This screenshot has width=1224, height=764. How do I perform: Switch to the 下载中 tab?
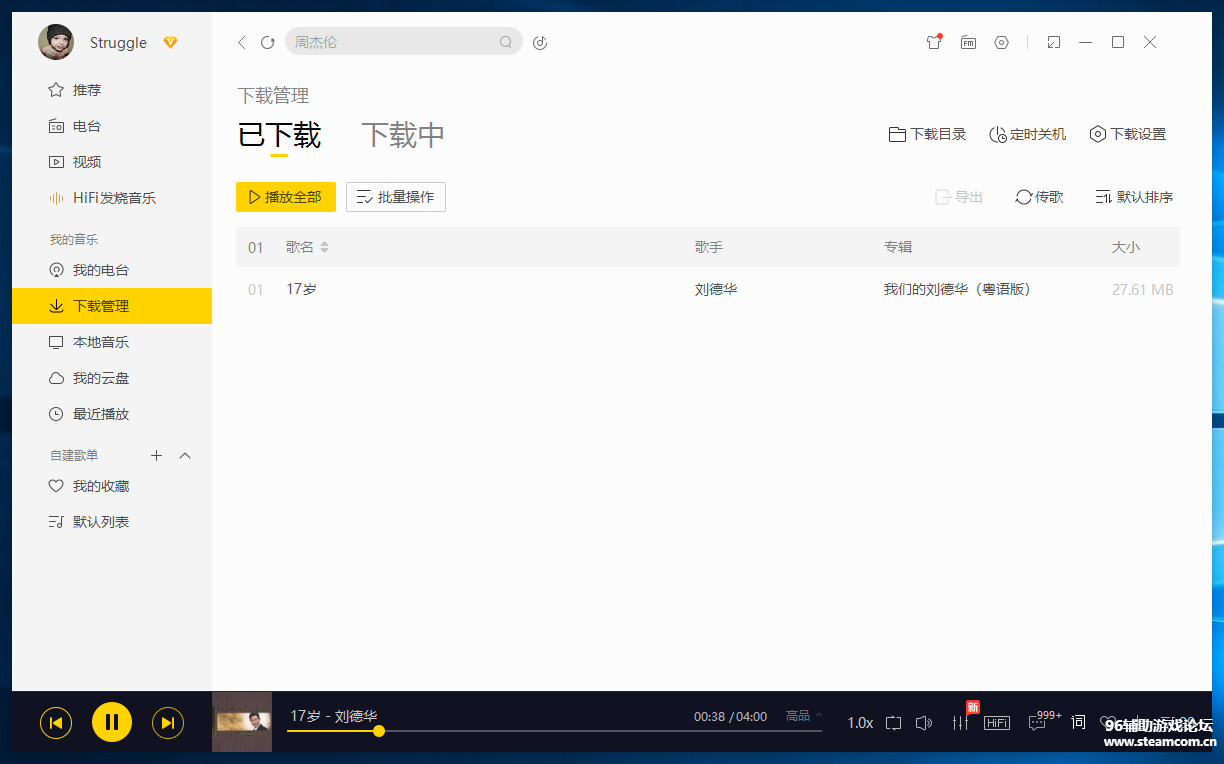coord(402,135)
